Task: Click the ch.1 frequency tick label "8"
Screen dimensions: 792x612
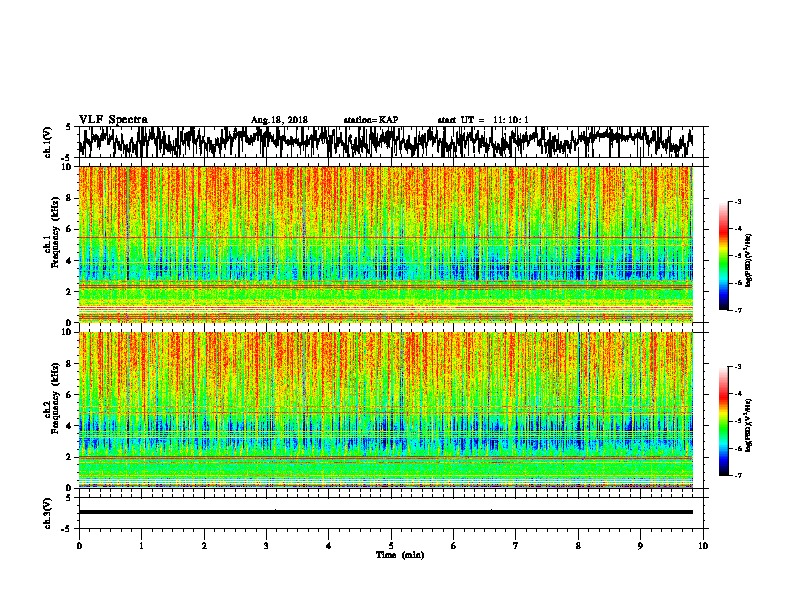Action: tap(69, 198)
